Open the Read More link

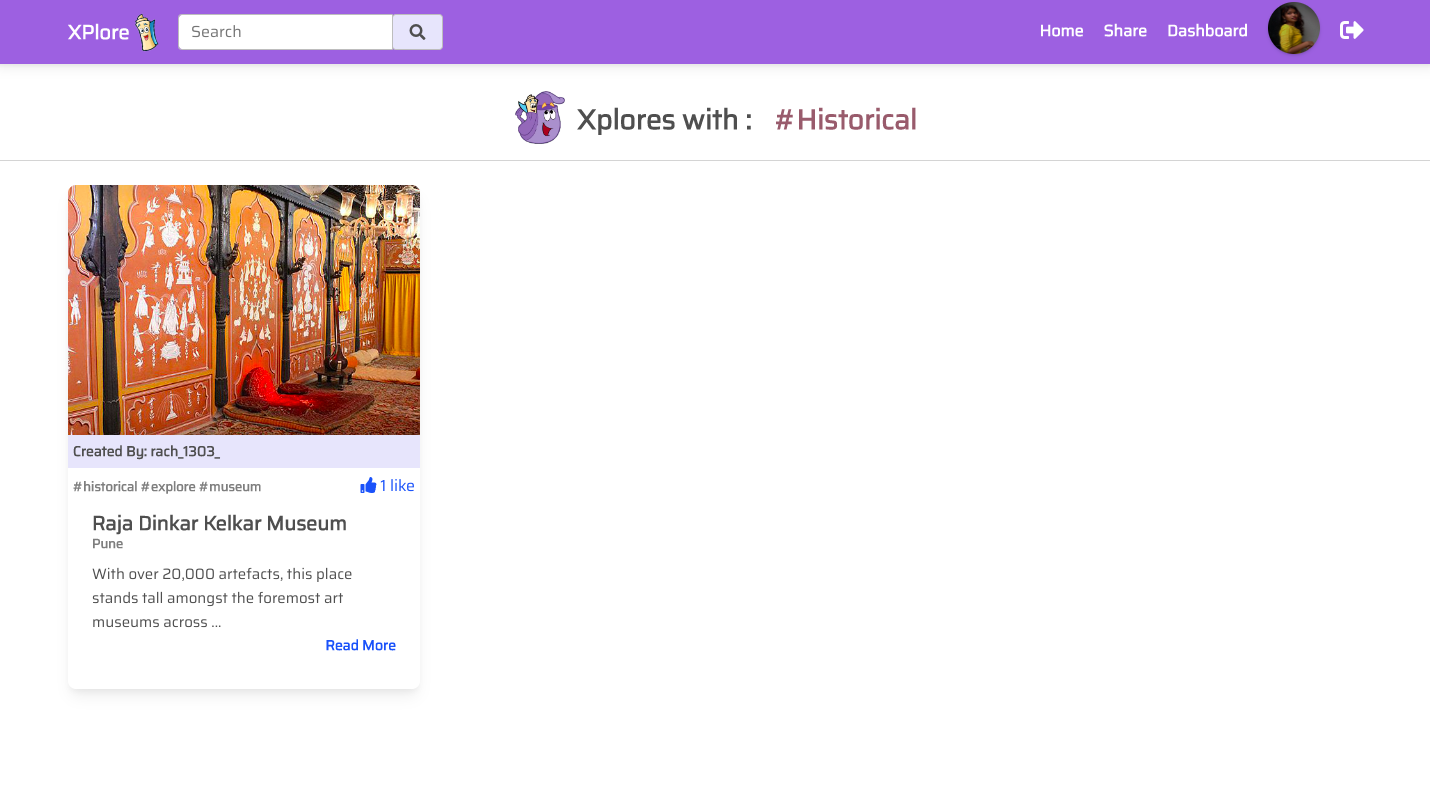click(x=360, y=645)
